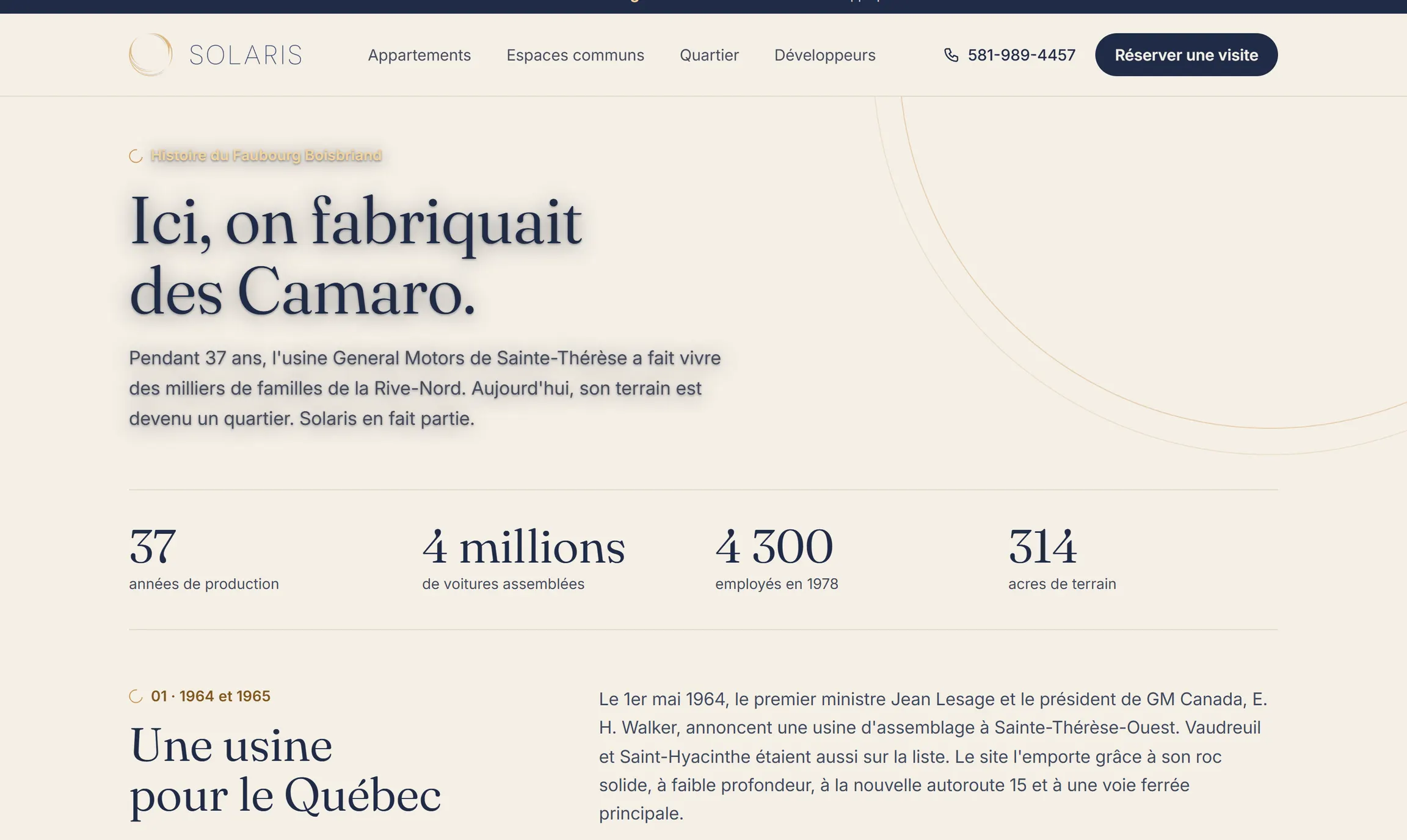The height and width of the screenshot is (840, 1407).
Task: Click the crescent icon beside 01 · 1964 et 1965
Action: 136,697
